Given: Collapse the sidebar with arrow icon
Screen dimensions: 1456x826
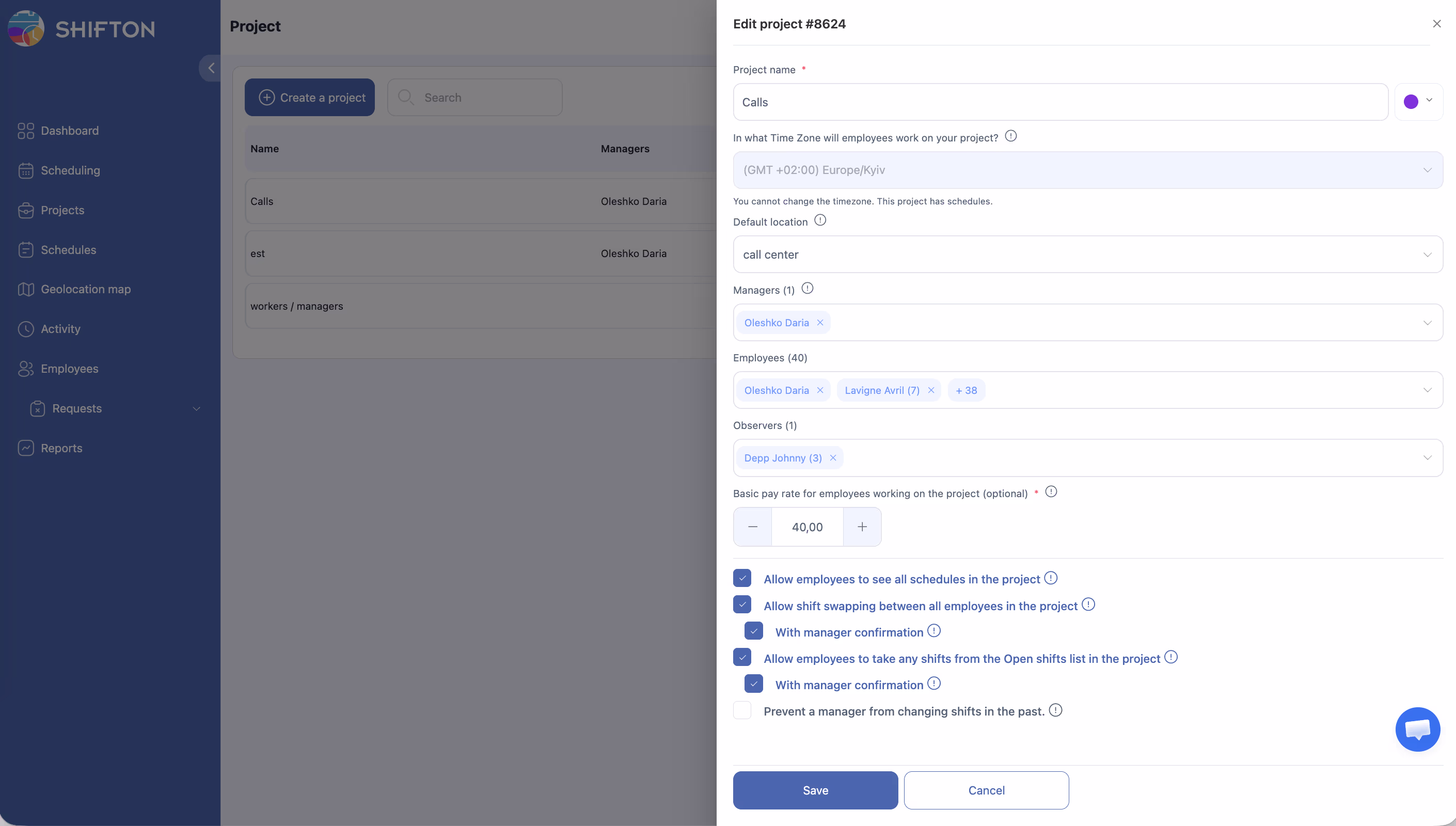Looking at the screenshot, I should pos(211,68).
